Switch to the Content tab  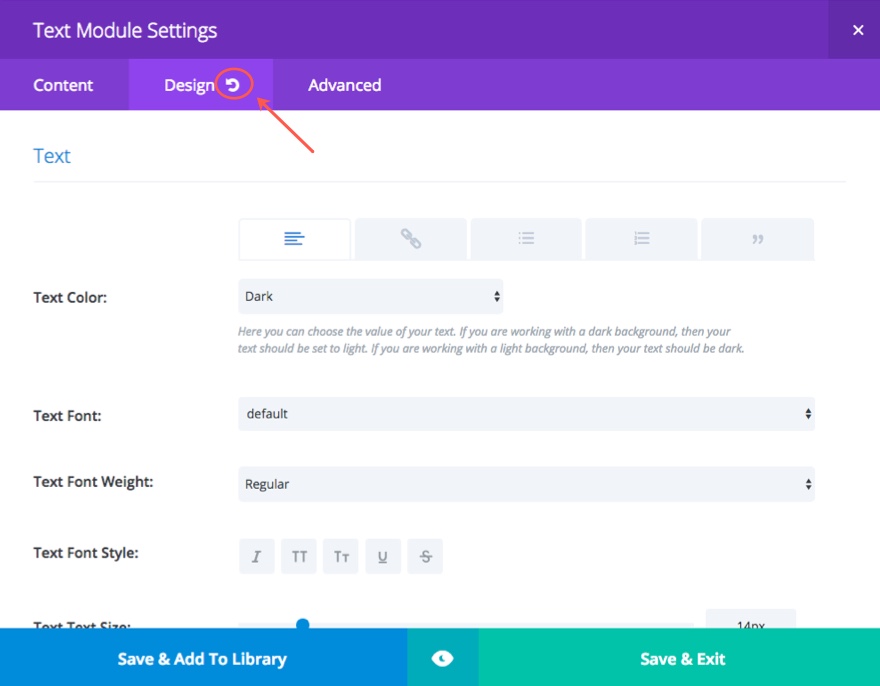[x=63, y=85]
